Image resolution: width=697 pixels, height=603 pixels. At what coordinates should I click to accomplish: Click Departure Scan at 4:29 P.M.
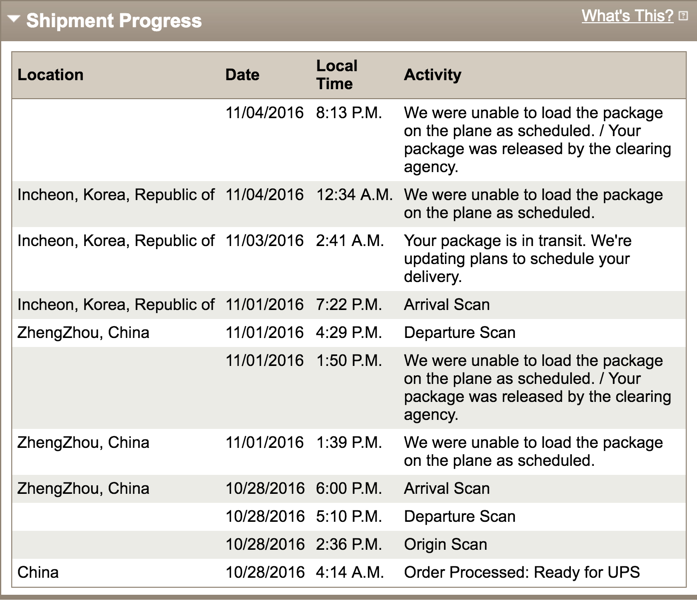[x=460, y=332]
